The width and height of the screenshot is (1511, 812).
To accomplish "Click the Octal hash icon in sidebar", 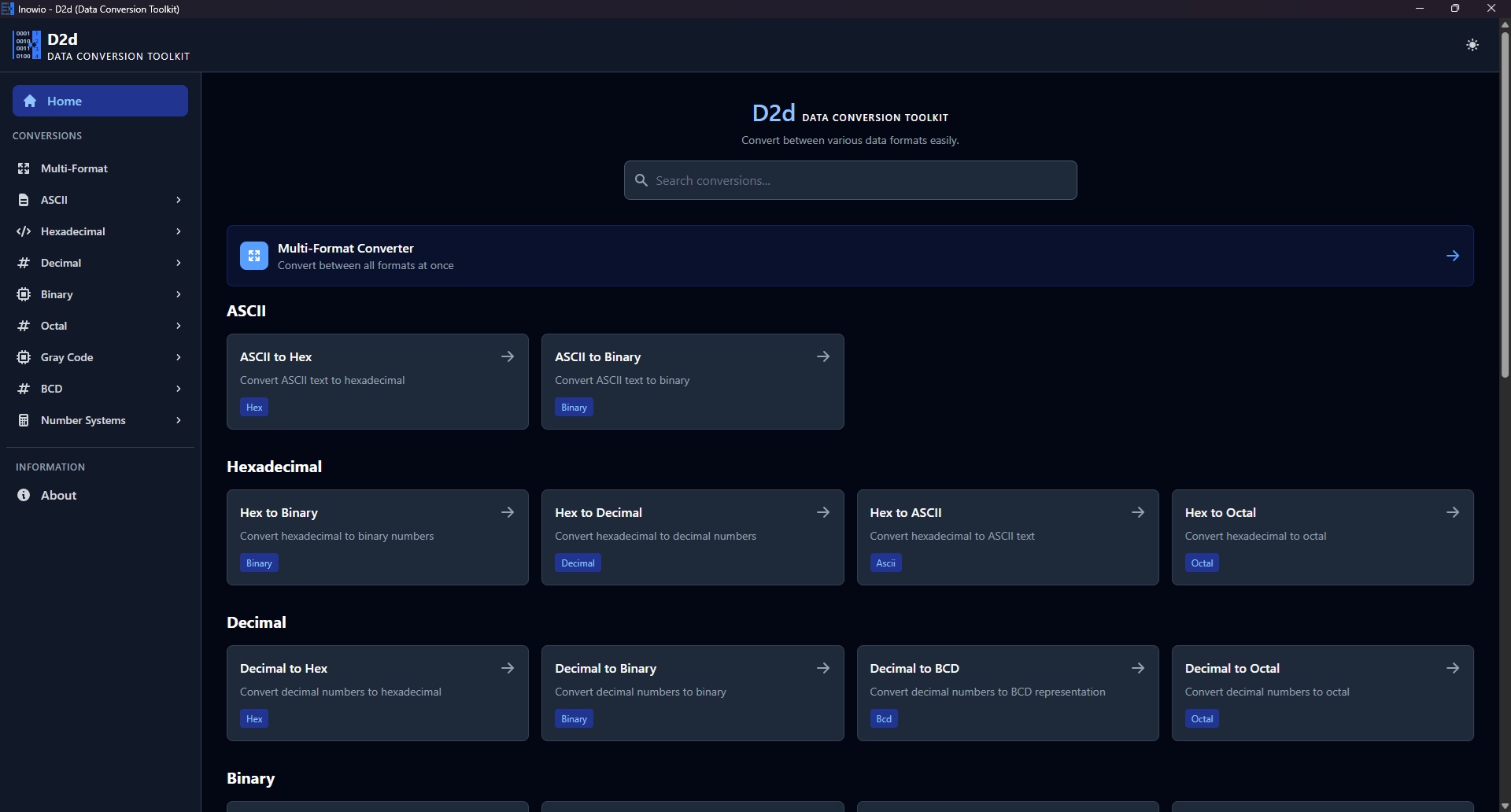I will point(24,326).
